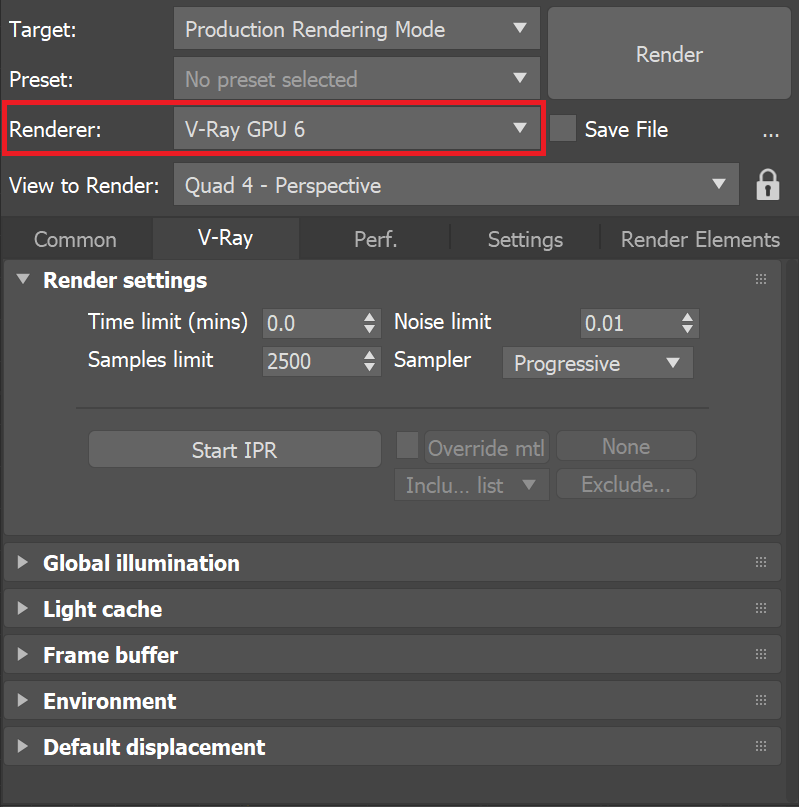The image size is (799, 807).
Task: Click the Default displacement rollout grip icon
Action: (x=761, y=746)
